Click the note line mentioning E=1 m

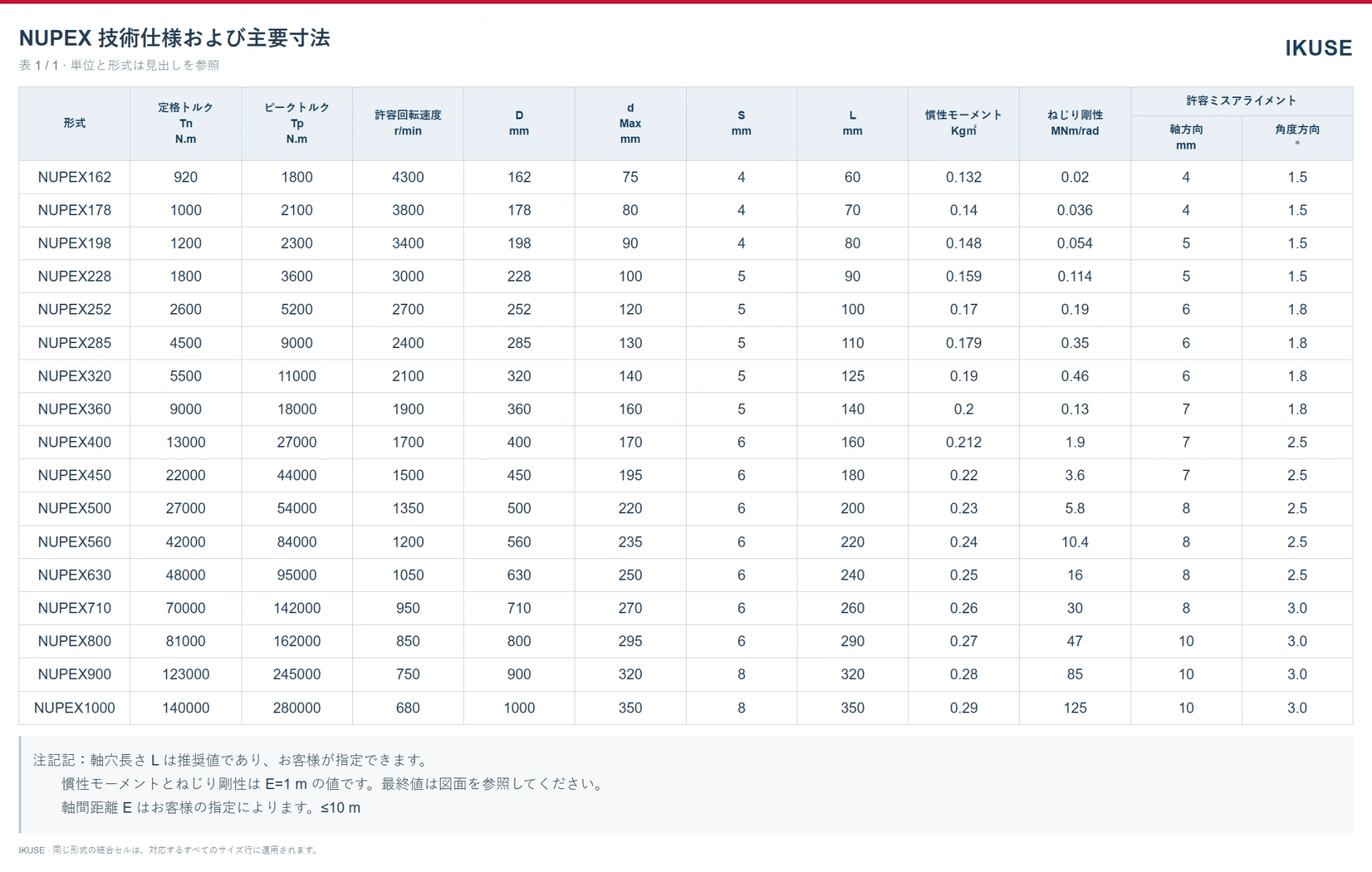point(334,784)
